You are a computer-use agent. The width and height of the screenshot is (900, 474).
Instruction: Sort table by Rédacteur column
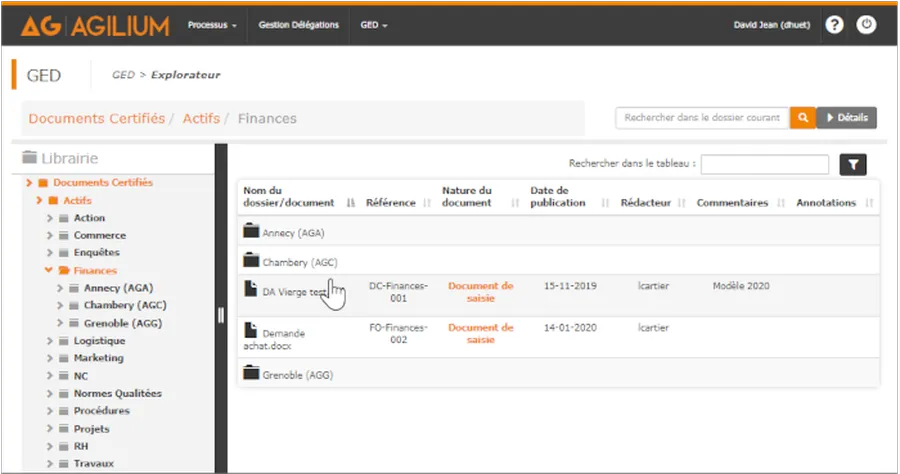click(652, 203)
